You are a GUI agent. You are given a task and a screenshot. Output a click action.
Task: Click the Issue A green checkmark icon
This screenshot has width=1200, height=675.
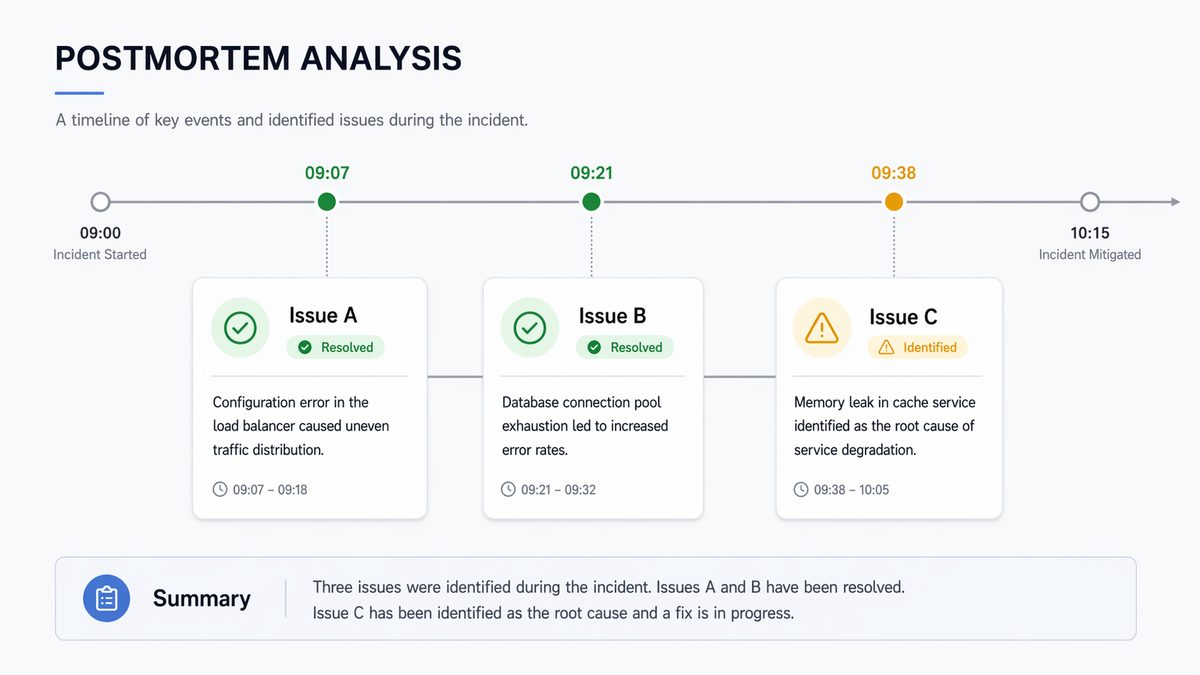(240, 327)
